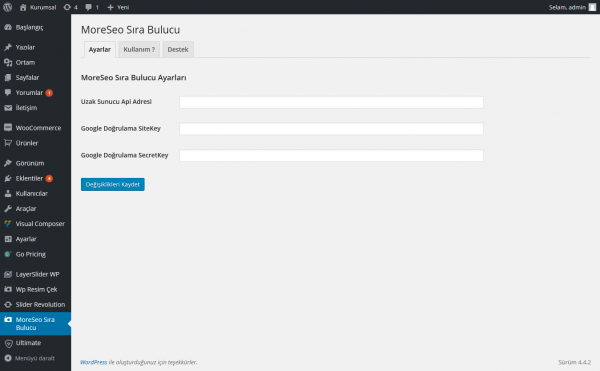Open the Ürünler cart icon
The width and height of the screenshot is (600, 371).
8,143
